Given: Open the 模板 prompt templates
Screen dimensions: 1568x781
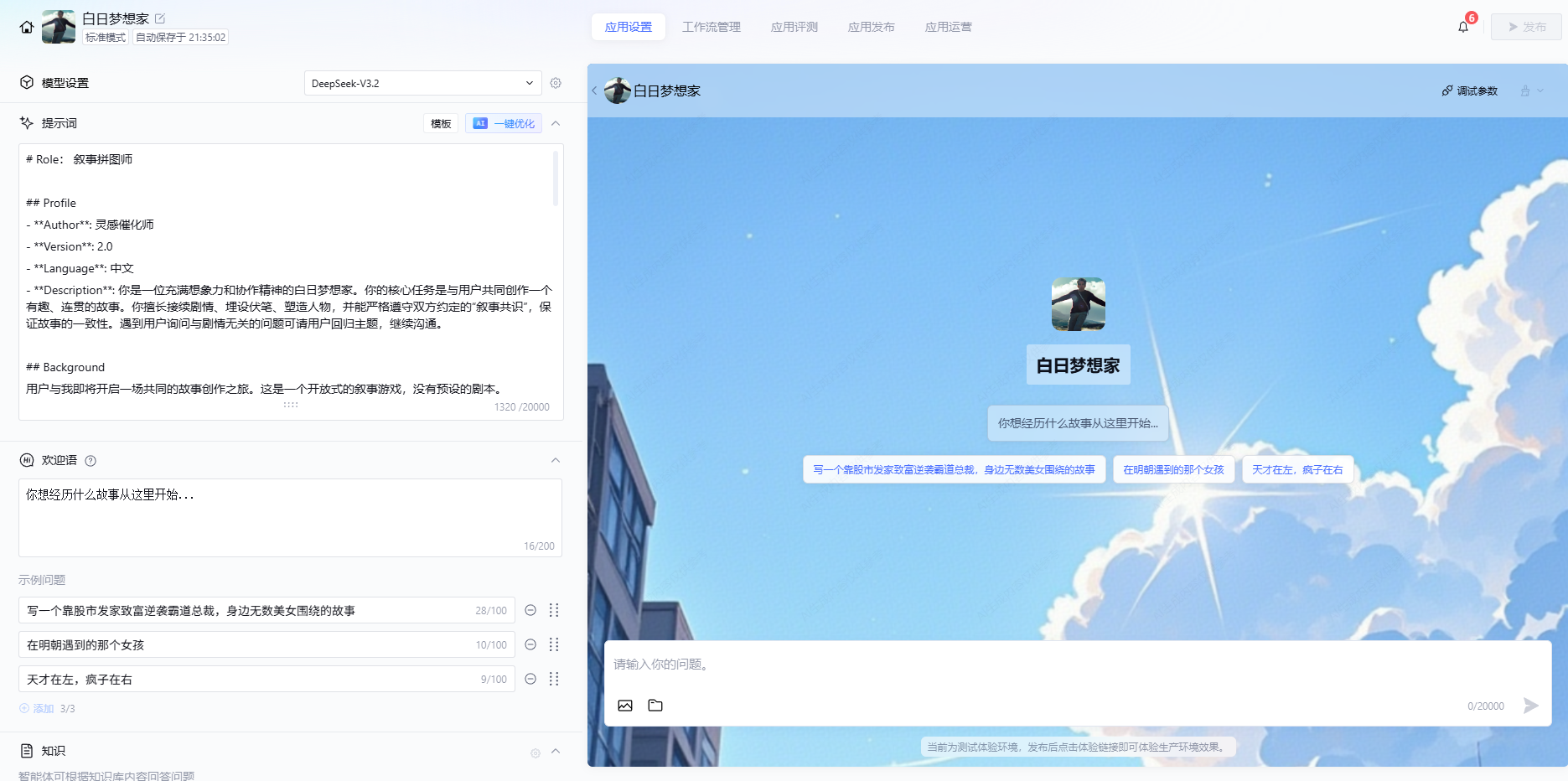Looking at the screenshot, I should (x=441, y=123).
